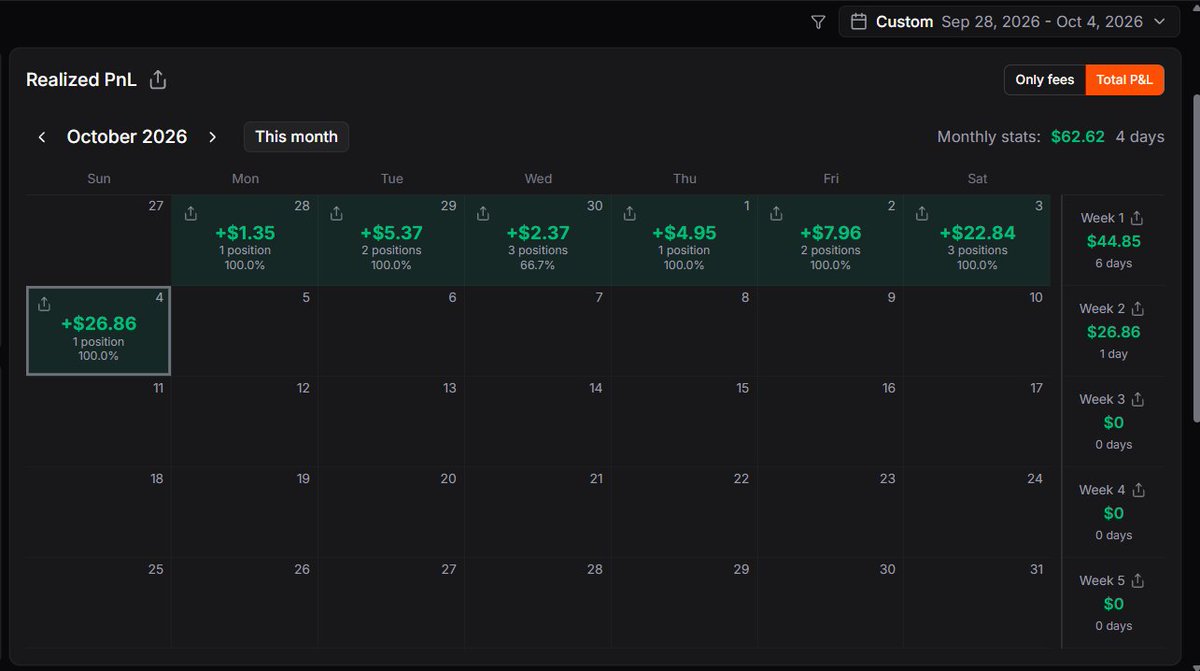
Task: Select the +$26.86 day cell
Action: pyautogui.click(x=98, y=331)
